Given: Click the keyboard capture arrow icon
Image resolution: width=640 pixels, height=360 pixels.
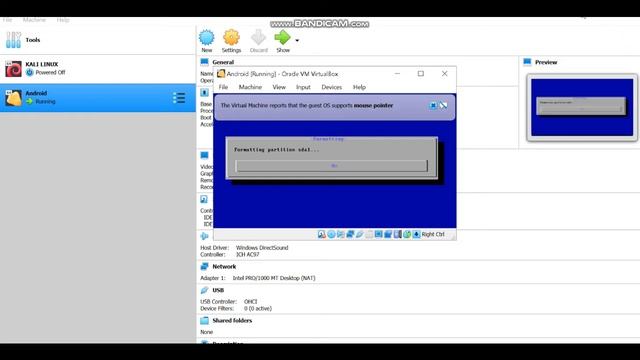Looking at the screenshot, I should coord(416,234).
